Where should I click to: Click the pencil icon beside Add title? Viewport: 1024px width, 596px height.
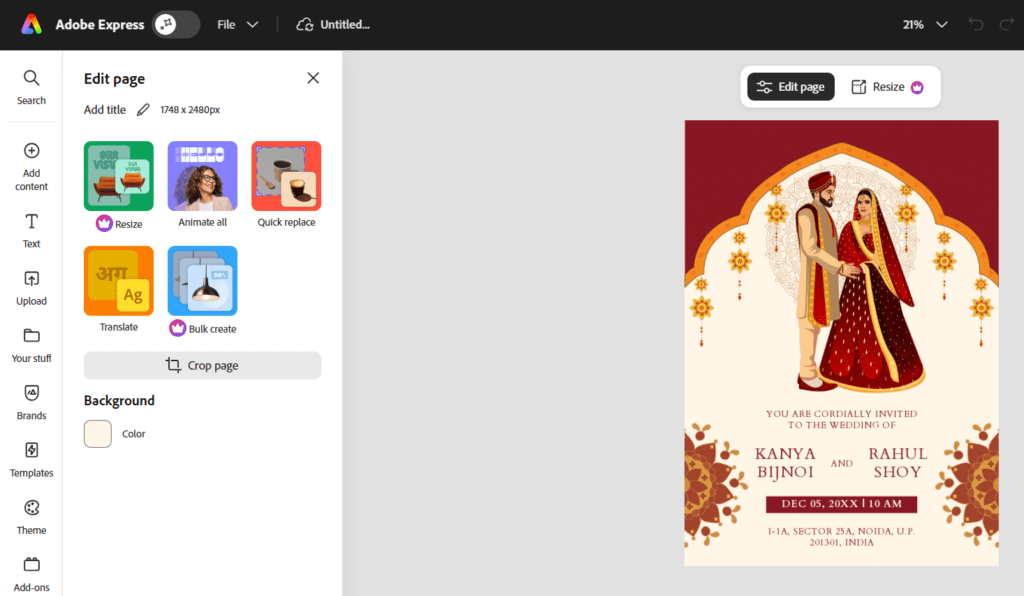143,110
